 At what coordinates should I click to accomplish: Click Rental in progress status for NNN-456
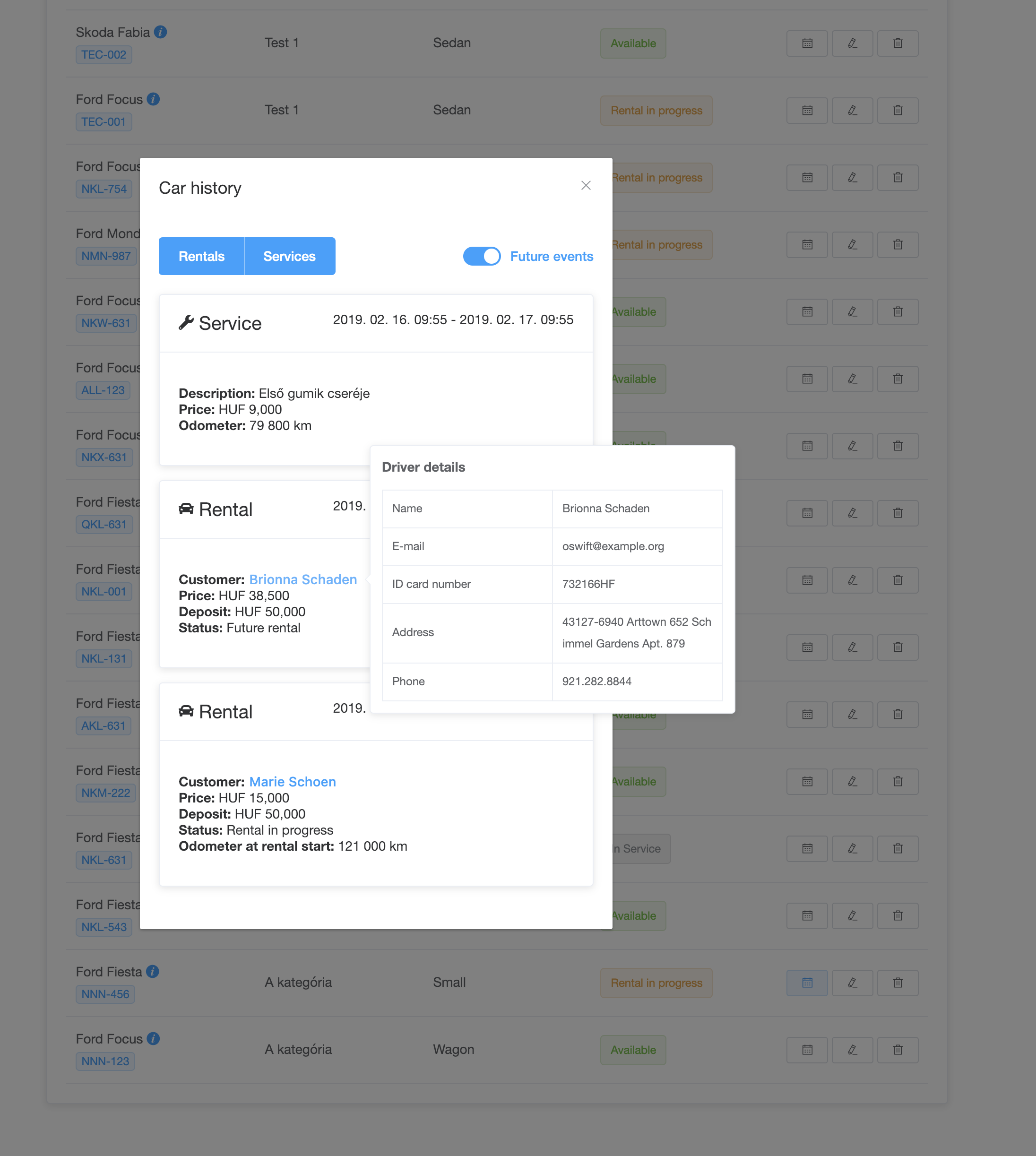(656, 983)
